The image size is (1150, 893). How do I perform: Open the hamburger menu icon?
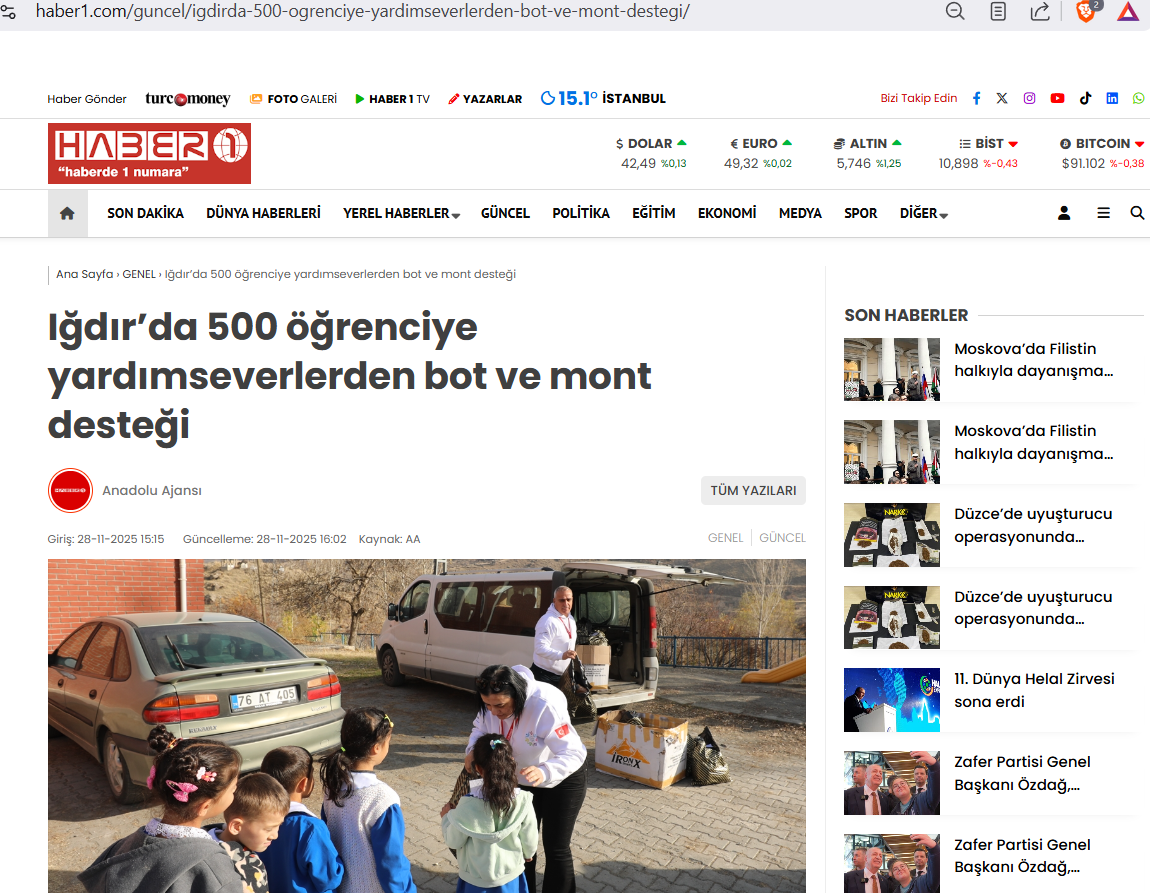tap(1103, 213)
